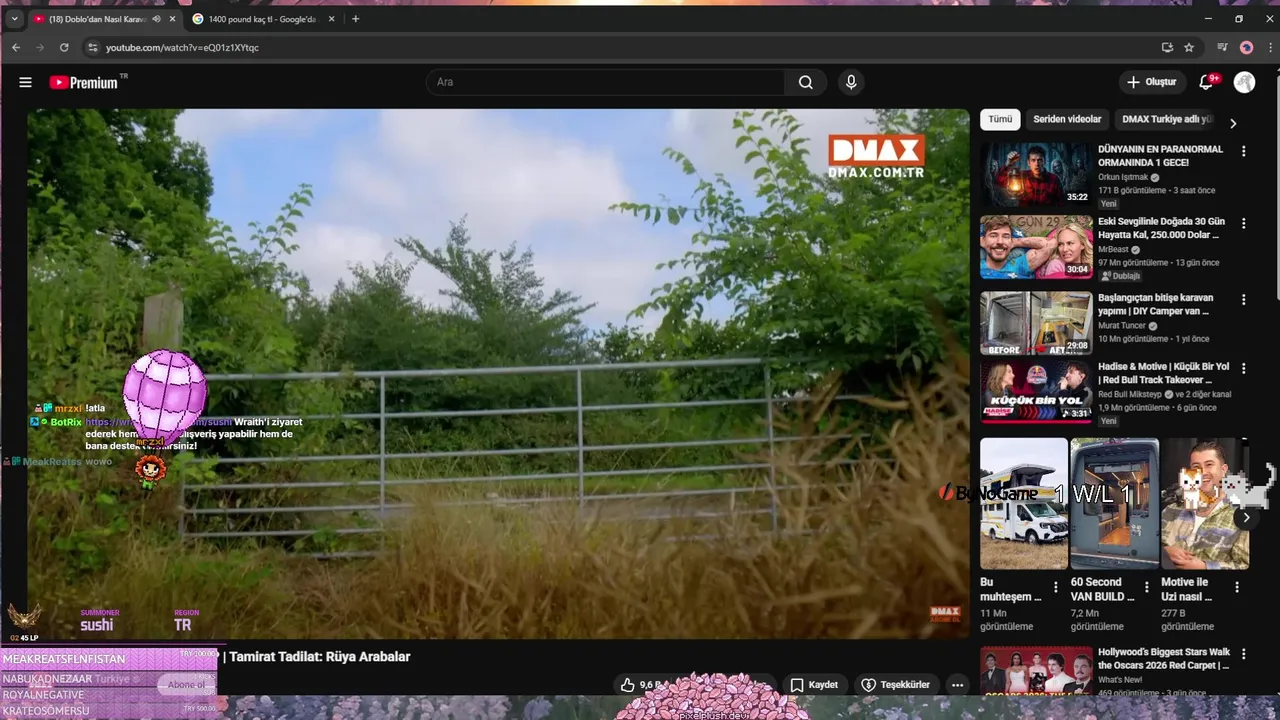Close the Doblo'dan Nasıl Karavan tab
The width and height of the screenshot is (1280, 720).
click(x=173, y=19)
